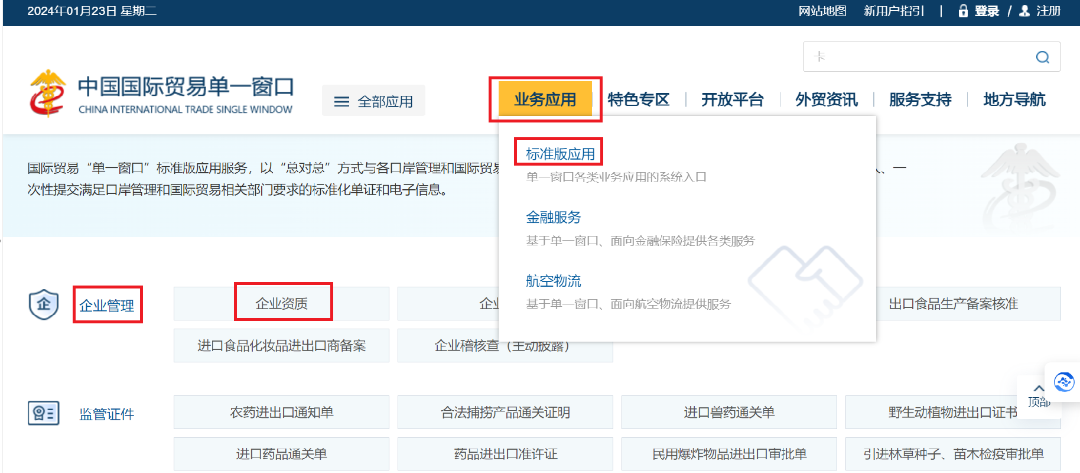The width and height of the screenshot is (1080, 473).
Task: Select 金融服务 in the dropdown
Action: (553, 217)
